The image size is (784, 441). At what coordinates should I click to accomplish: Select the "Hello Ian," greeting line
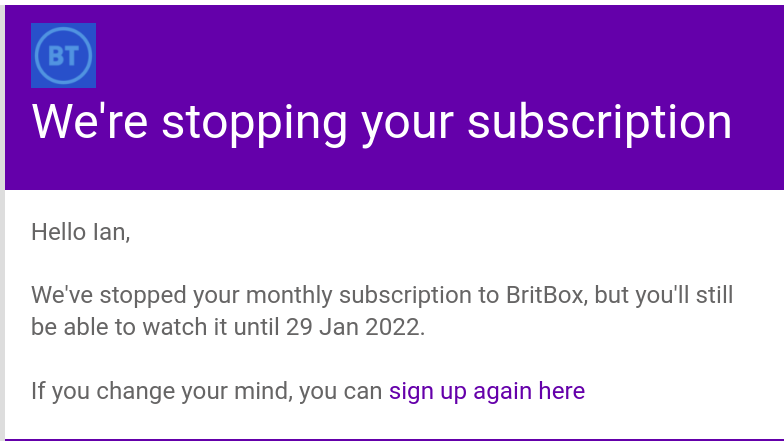(x=81, y=232)
